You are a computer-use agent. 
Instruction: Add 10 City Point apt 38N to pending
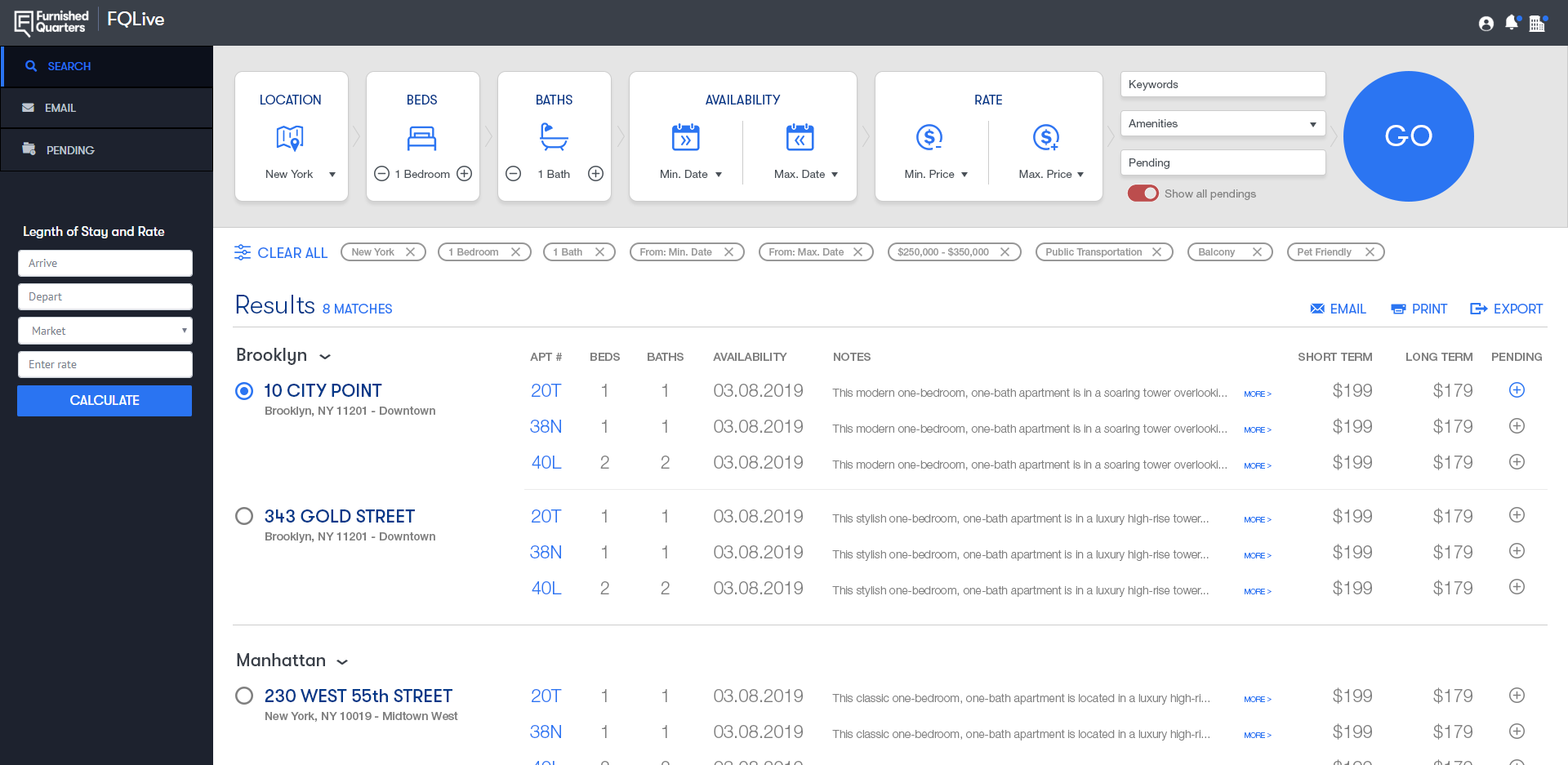(1517, 426)
